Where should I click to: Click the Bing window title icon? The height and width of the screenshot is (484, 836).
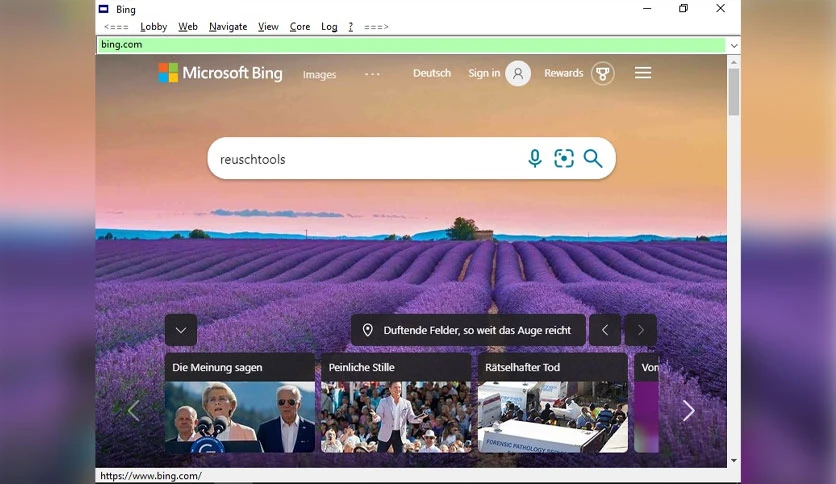(104, 9)
